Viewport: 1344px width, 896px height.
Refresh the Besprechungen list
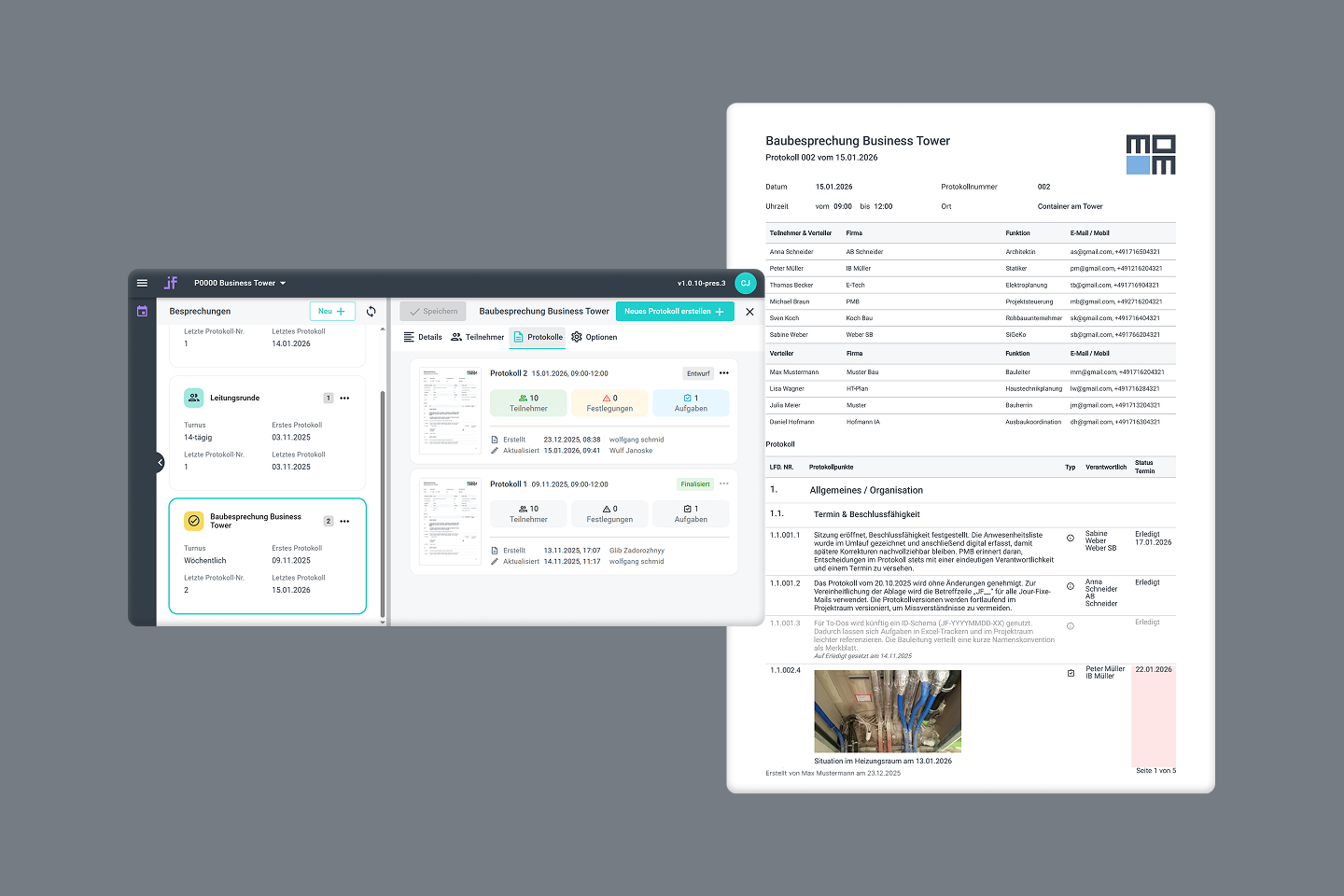coord(371,312)
